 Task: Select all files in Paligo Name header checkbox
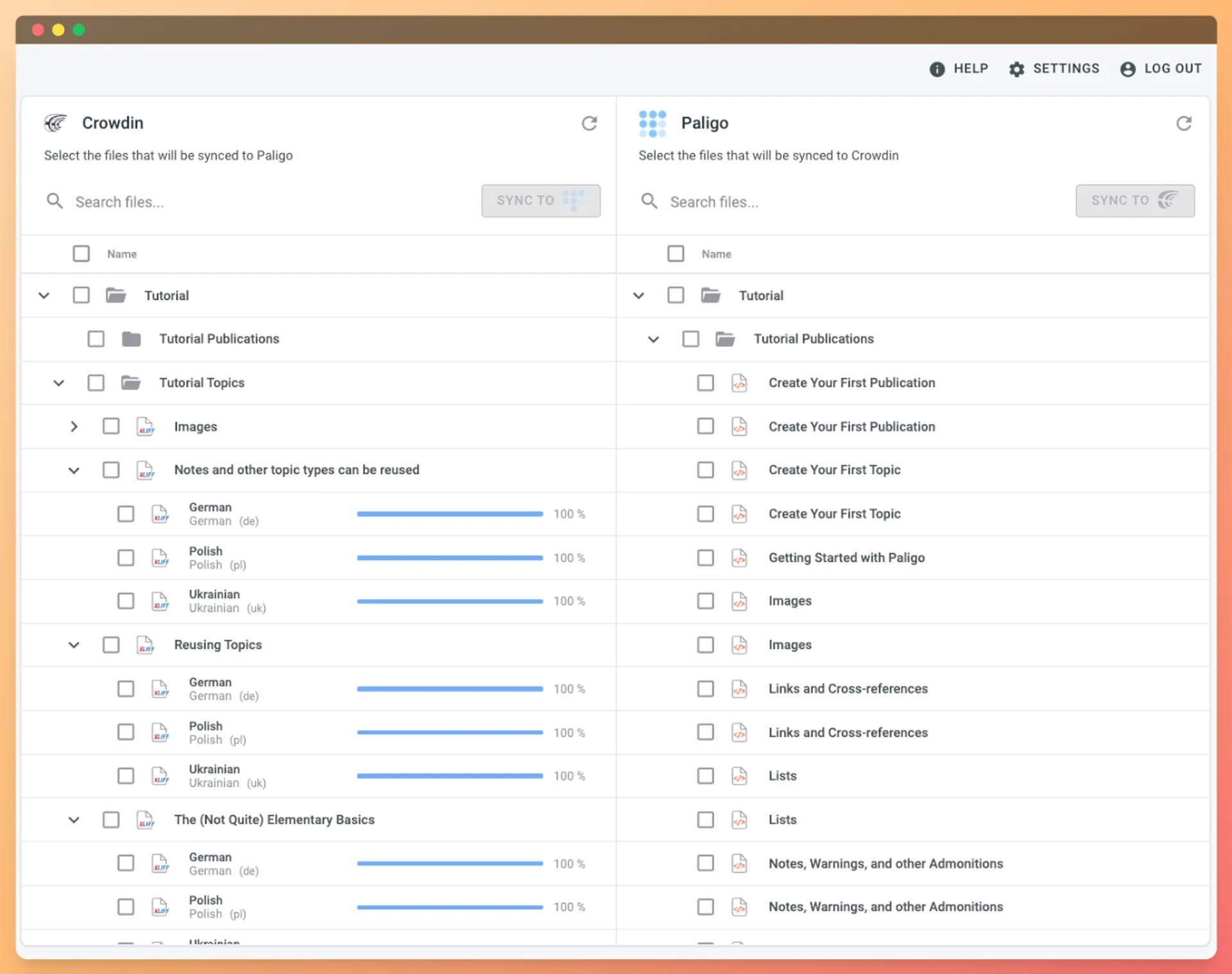point(676,253)
